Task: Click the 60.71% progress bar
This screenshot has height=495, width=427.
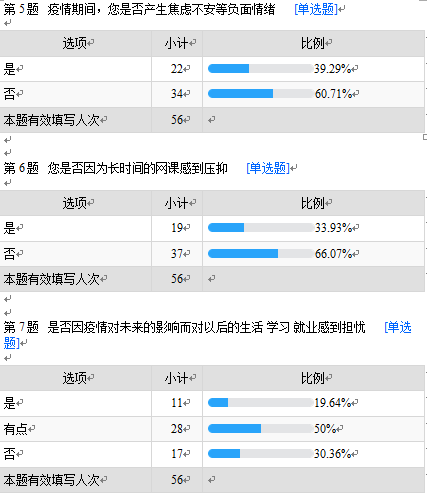Action: (260, 94)
